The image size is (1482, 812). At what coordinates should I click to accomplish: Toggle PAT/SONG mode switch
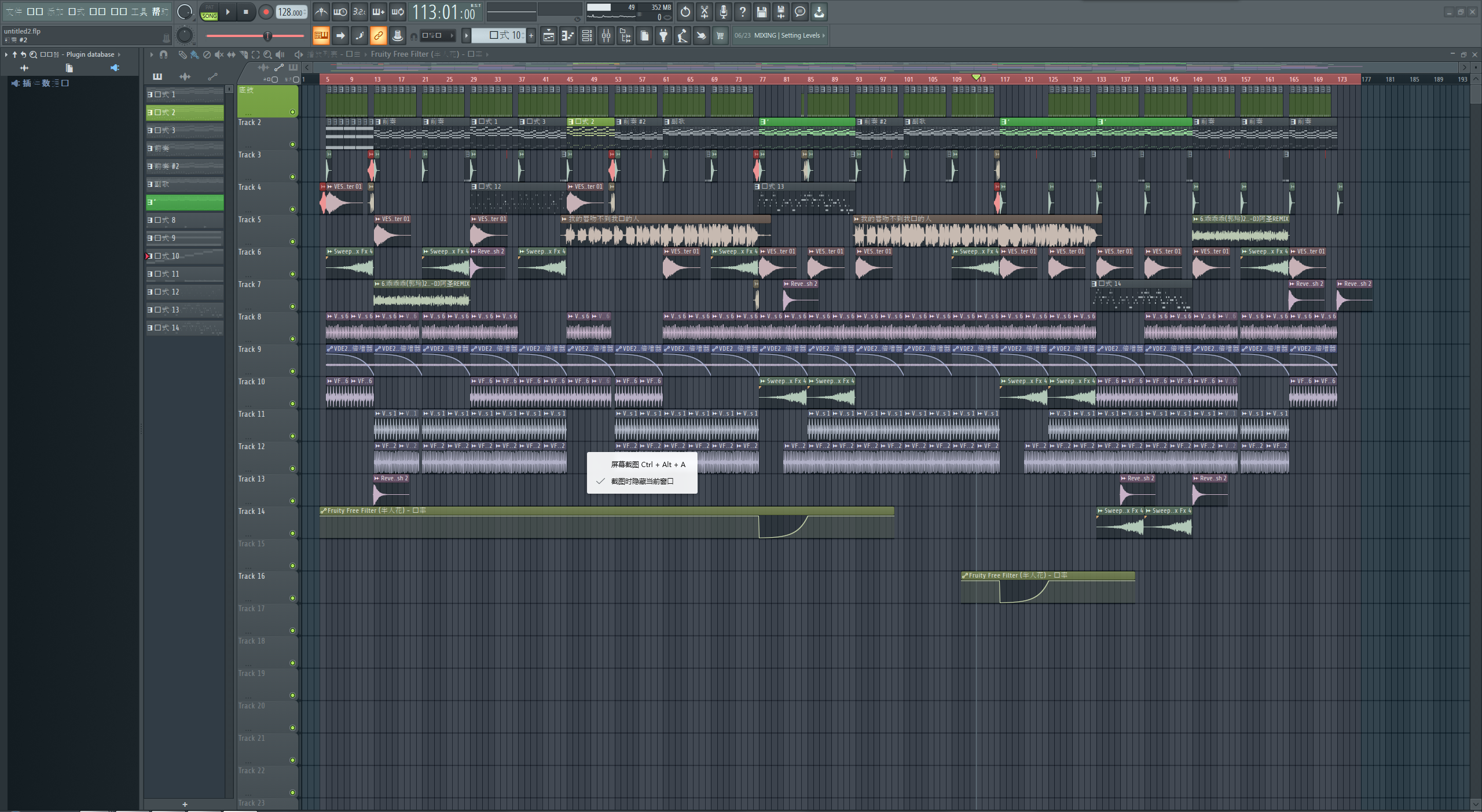[209, 12]
